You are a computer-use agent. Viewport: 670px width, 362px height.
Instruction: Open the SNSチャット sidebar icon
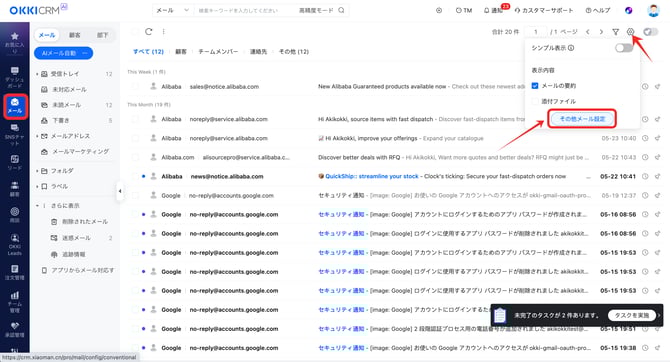pos(15,128)
